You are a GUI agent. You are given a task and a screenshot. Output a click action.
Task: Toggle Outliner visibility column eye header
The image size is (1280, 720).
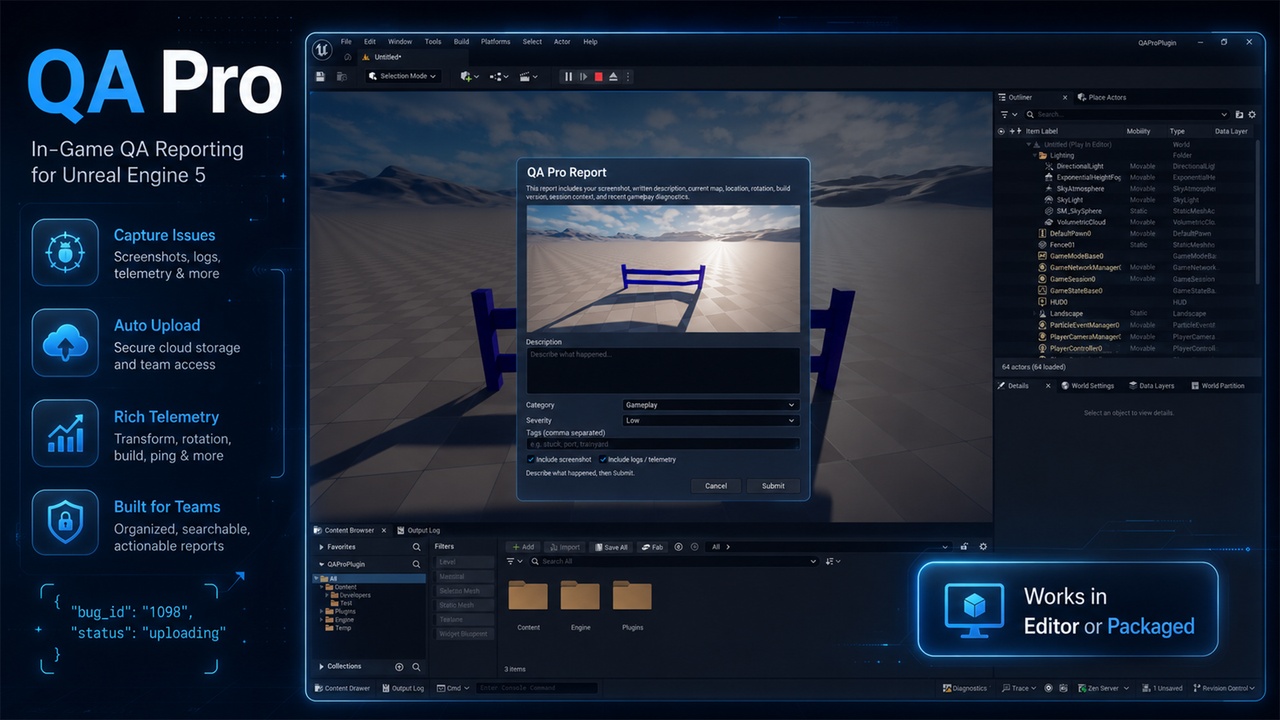tap(1001, 131)
